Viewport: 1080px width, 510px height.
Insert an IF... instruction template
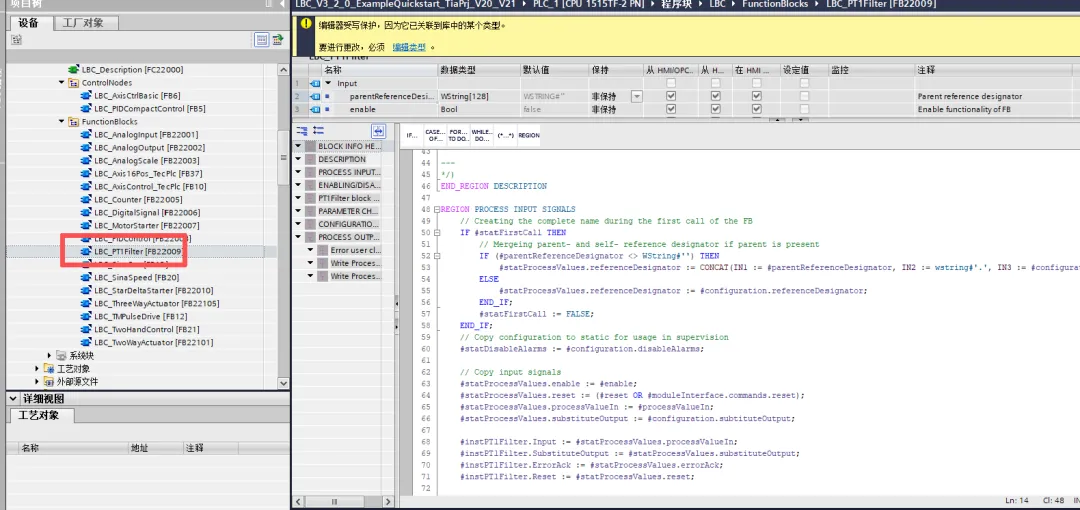pyautogui.click(x=412, y=135)
